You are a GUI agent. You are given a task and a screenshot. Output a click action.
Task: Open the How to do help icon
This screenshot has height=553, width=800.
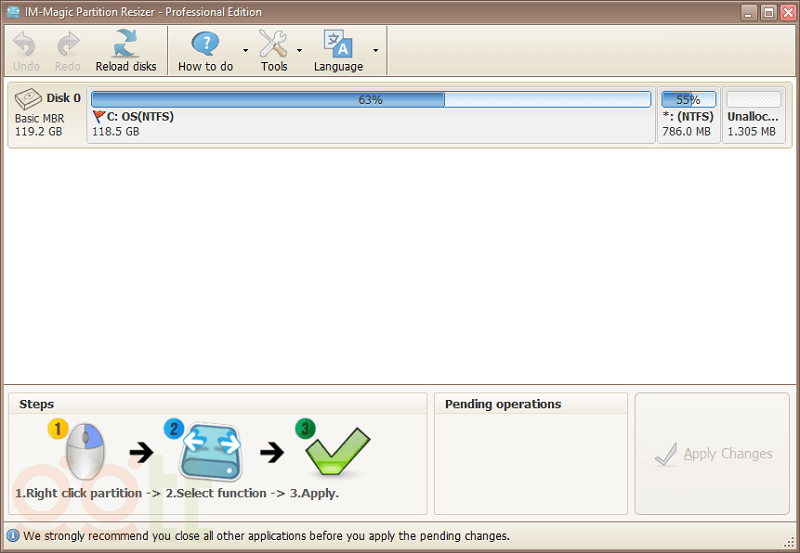tap(205, 44)
